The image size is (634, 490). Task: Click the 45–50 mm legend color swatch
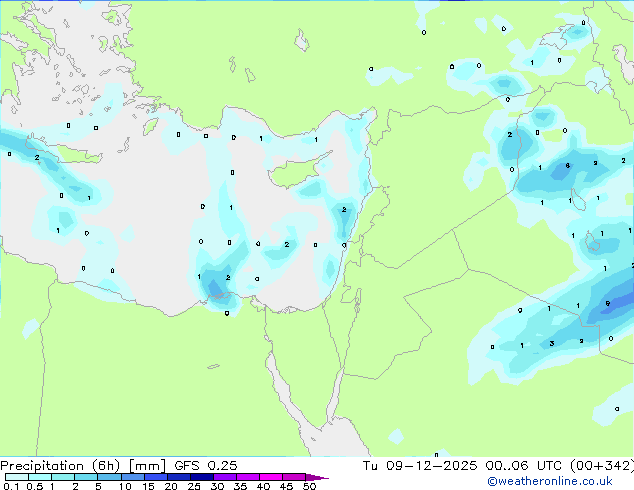(294, 477)
